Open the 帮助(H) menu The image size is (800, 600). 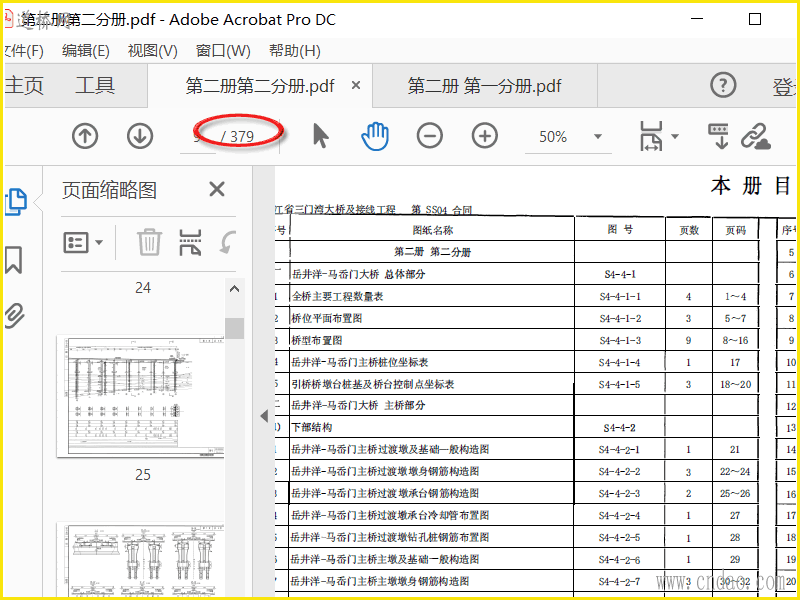click(x=295, y=51)
